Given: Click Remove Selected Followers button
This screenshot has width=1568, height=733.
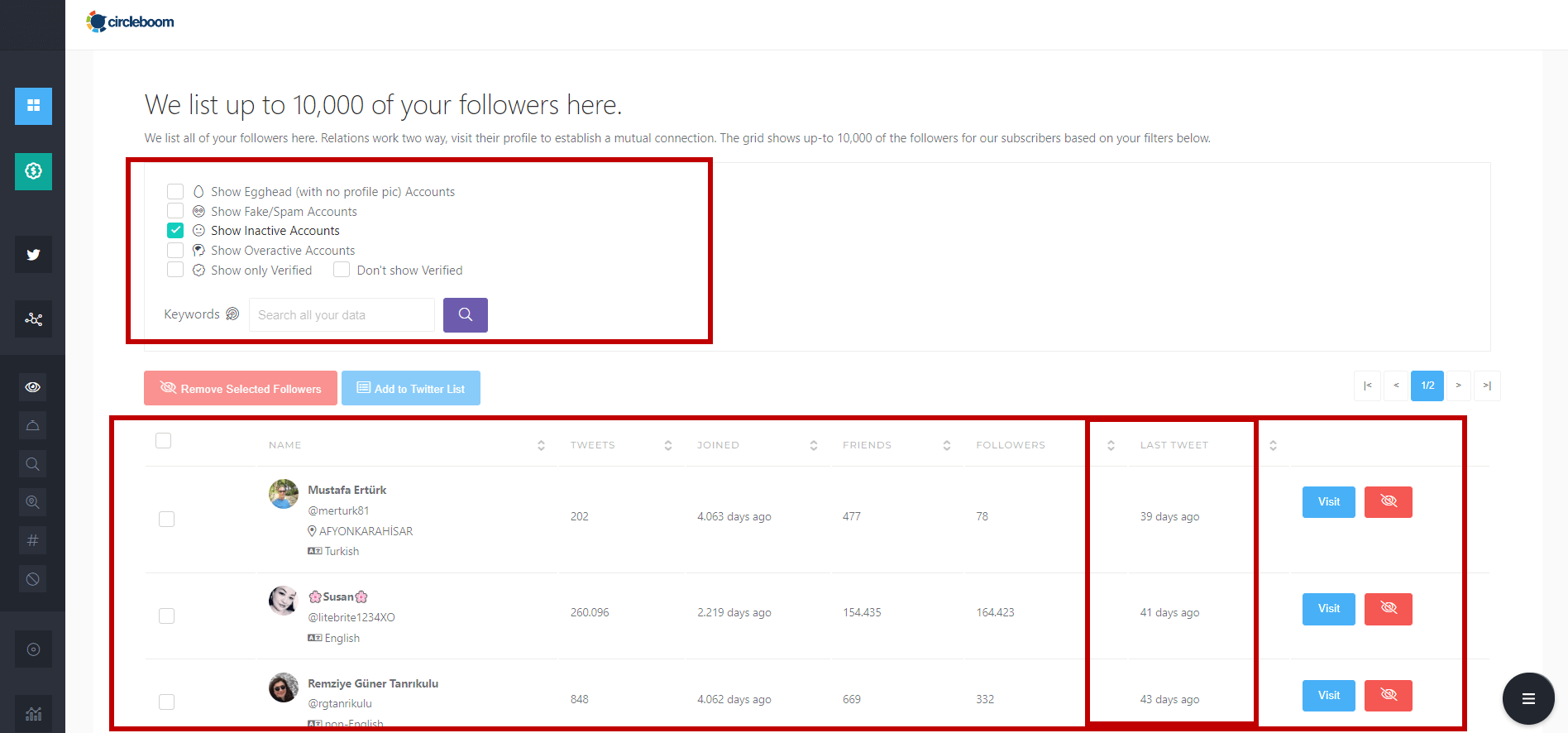Looking at the screenshot, I should 241,388.
